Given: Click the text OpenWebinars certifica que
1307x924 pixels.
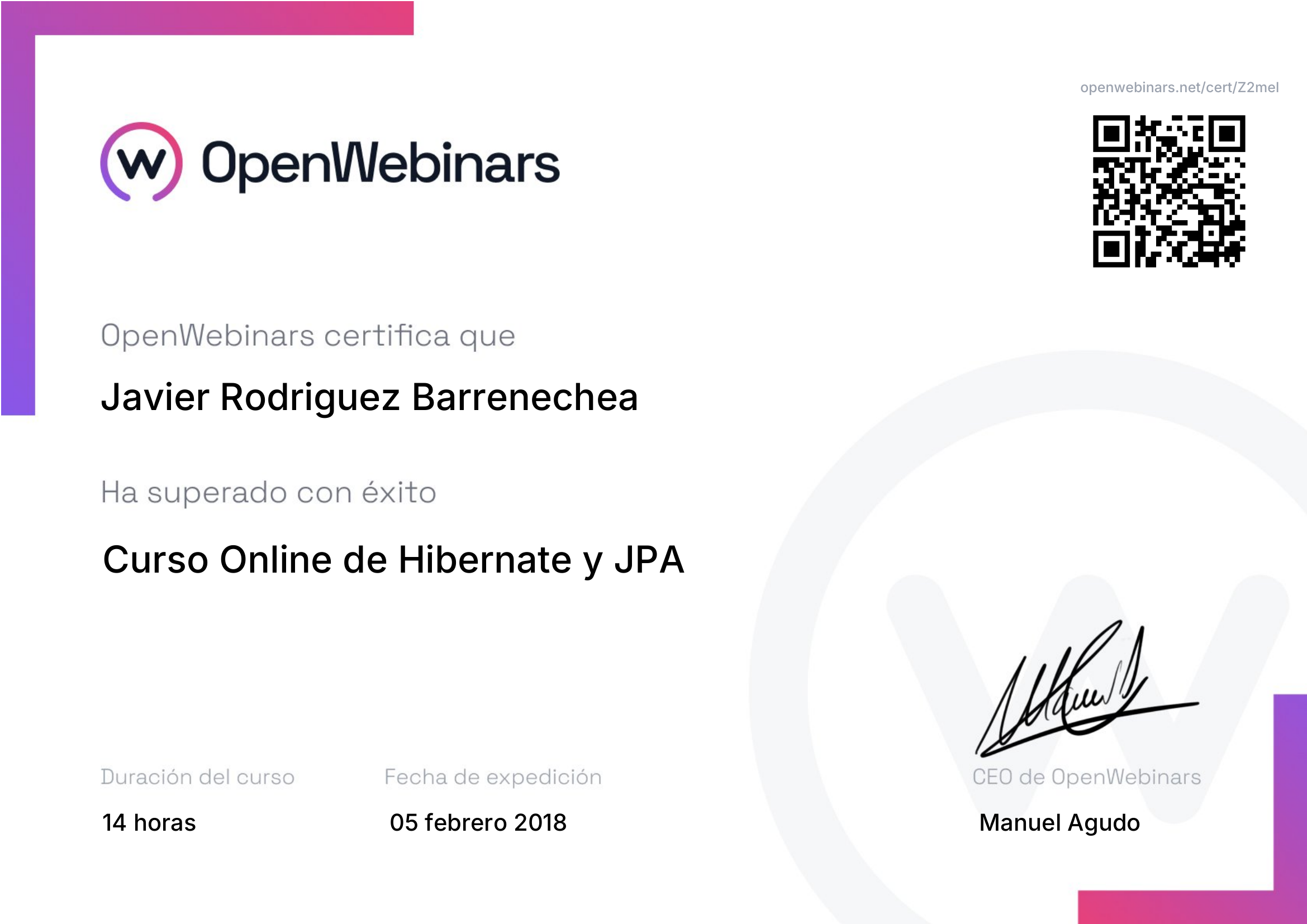Looking at the screenshot, I should [x=308, y=336].
